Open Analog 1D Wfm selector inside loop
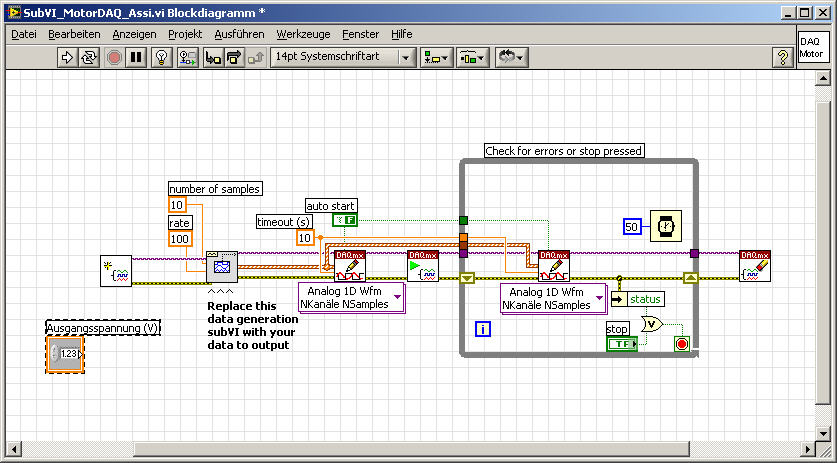Screen dimensions: 837x463 point(553,297)
